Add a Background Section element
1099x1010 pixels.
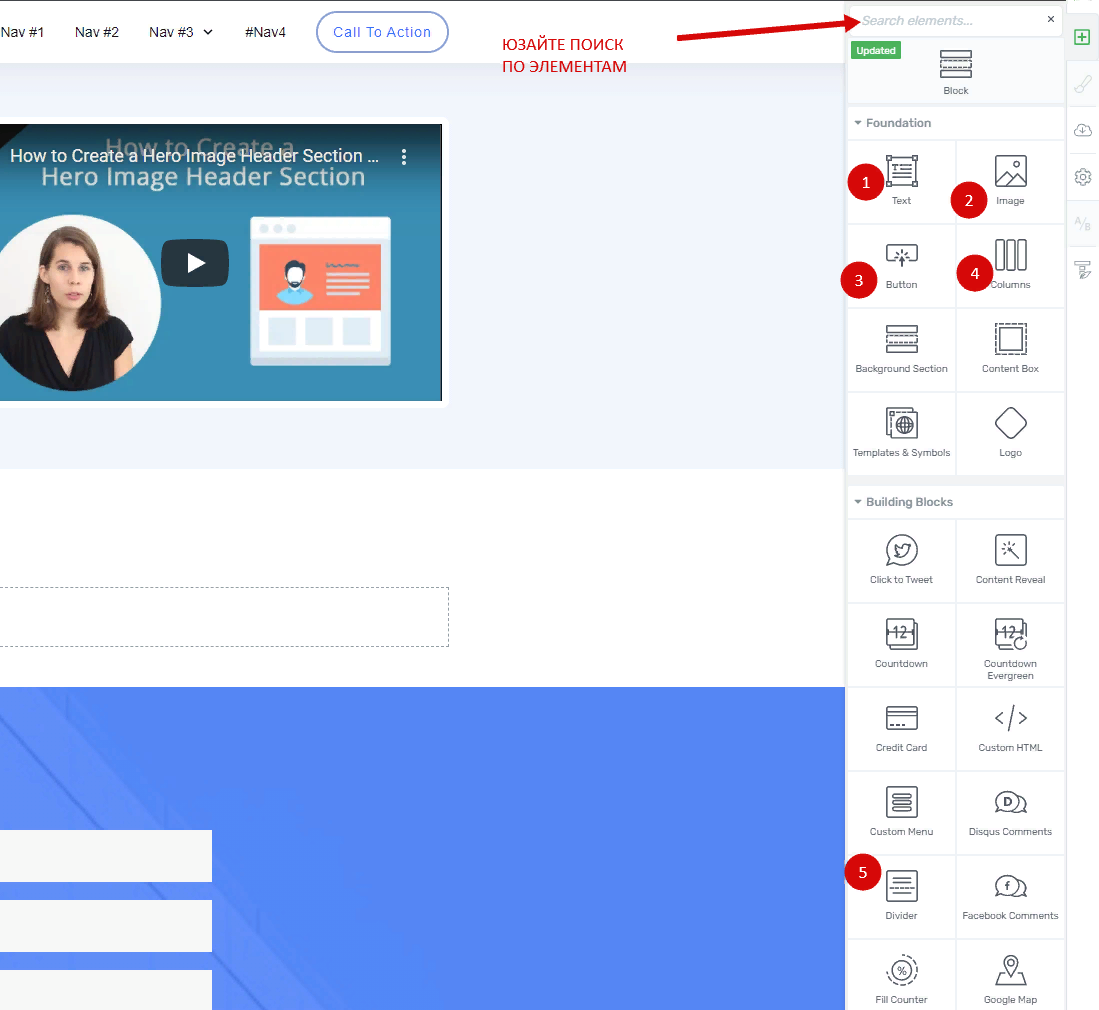click(901, 350)
